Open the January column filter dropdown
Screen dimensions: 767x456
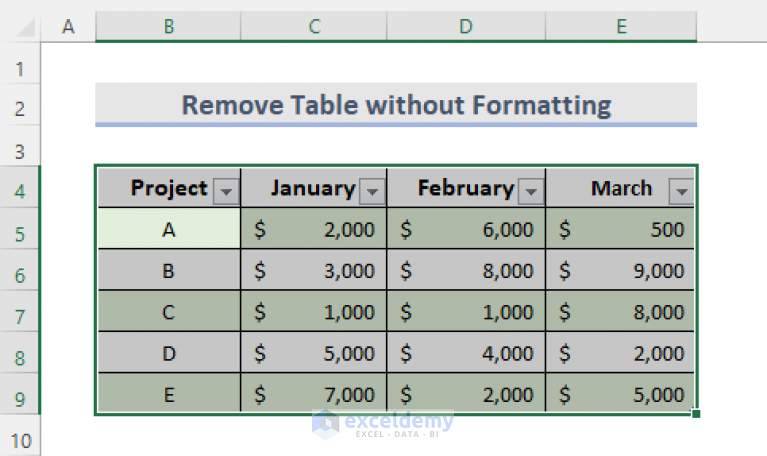tap(372, 191)
